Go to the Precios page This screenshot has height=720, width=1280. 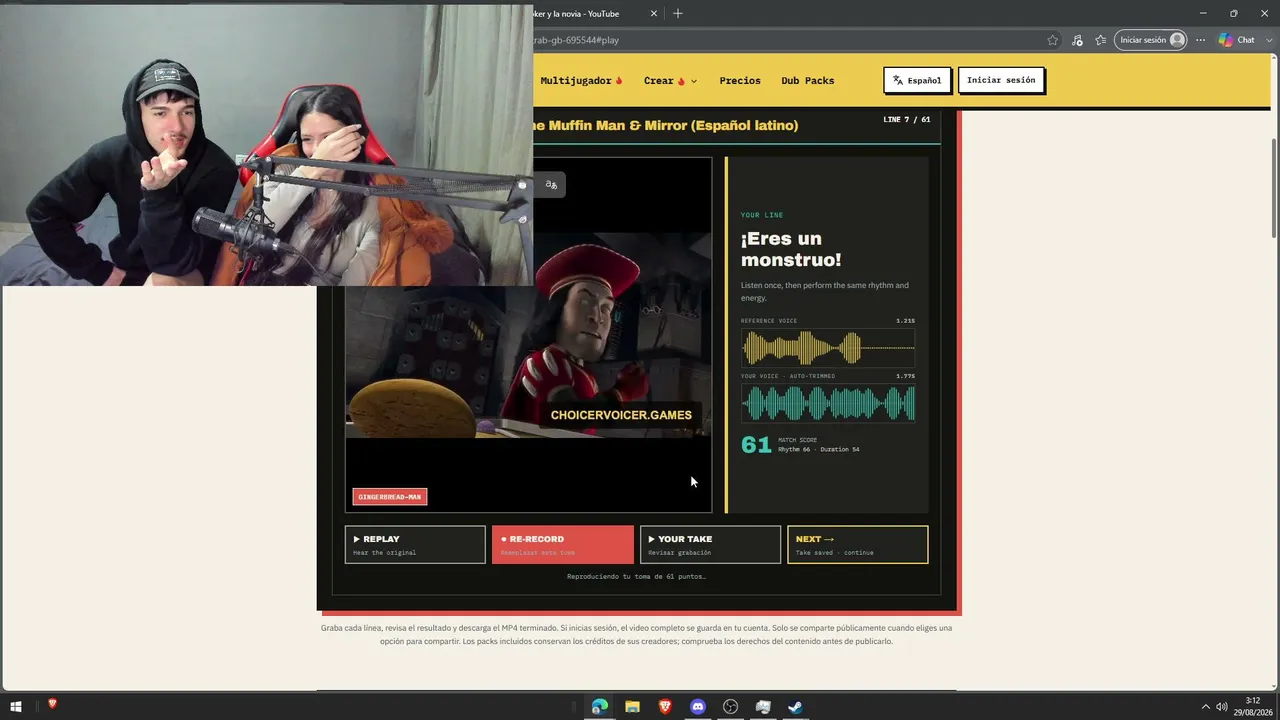coord(740,81)
